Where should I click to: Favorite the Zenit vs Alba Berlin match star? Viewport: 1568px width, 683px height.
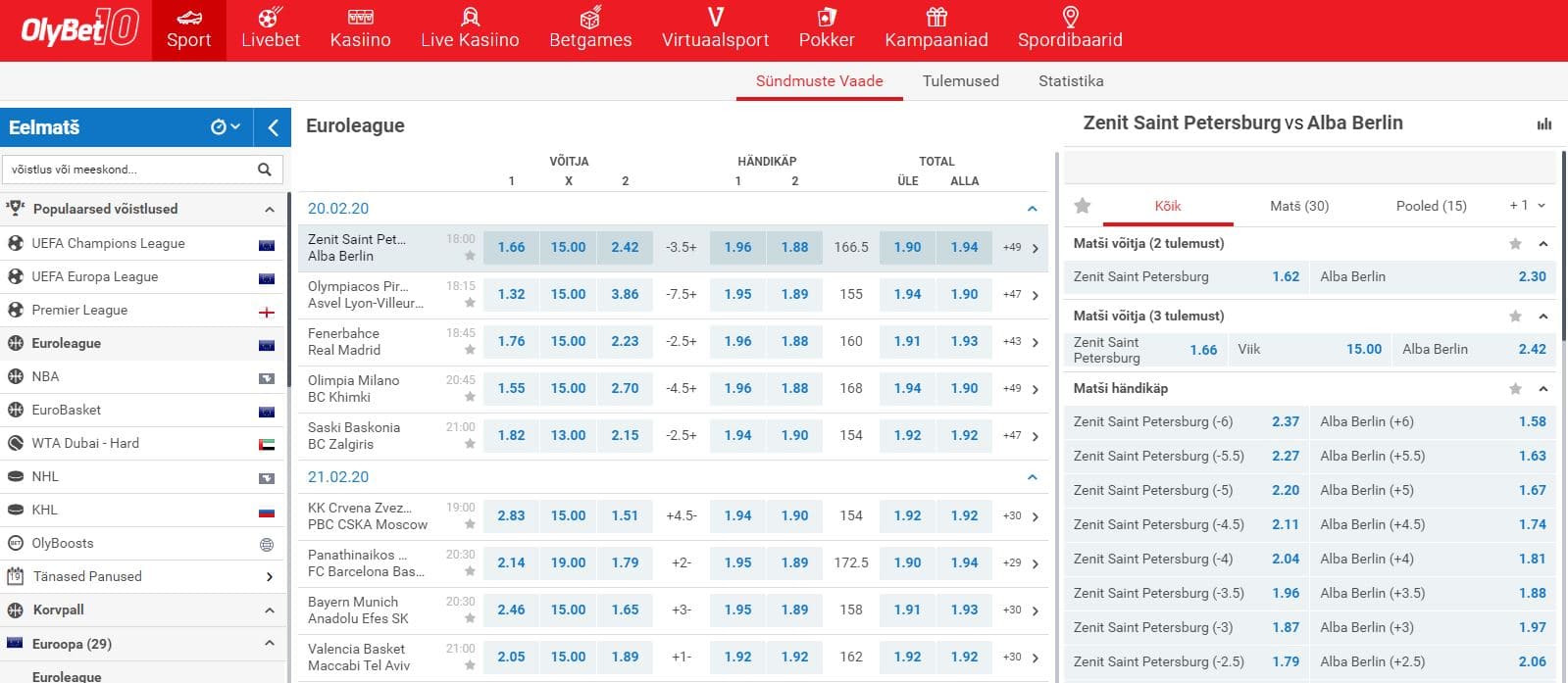click(470, 256)
